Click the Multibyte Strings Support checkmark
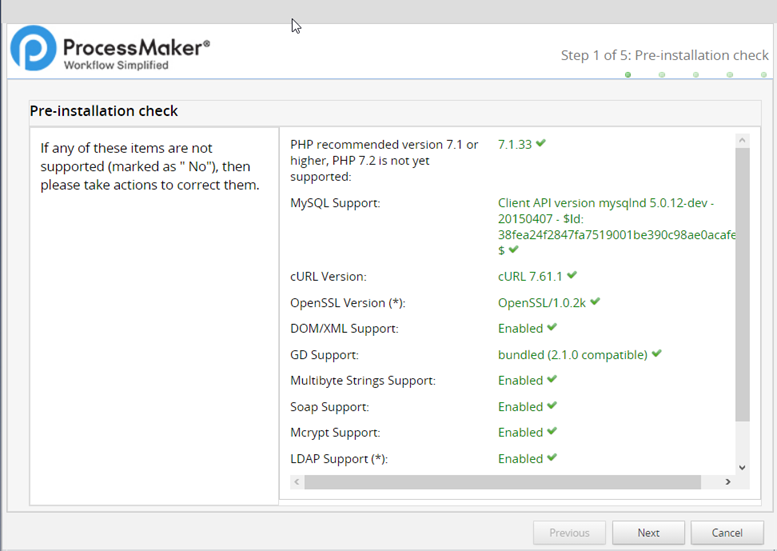Viewport: 777px width, 551px height. [x=552, y=380]
